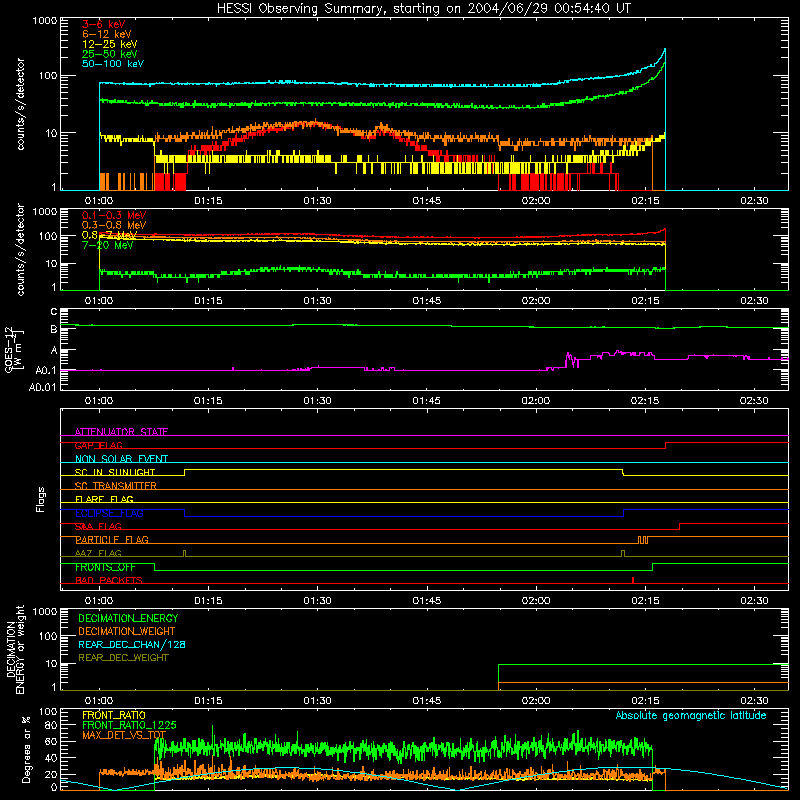
Task: Click the ATTENUATOR_STATE flag label
Action: pos(121,432)
